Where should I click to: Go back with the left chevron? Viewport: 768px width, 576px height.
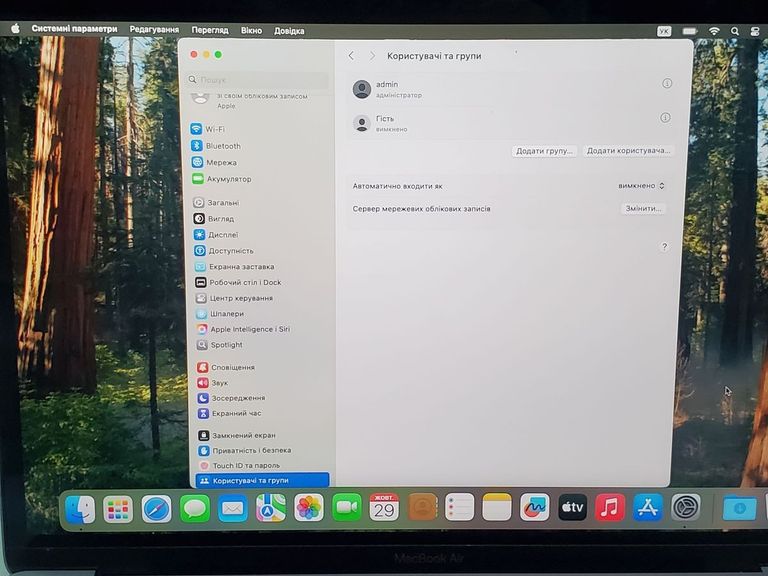tap(351, 56)
